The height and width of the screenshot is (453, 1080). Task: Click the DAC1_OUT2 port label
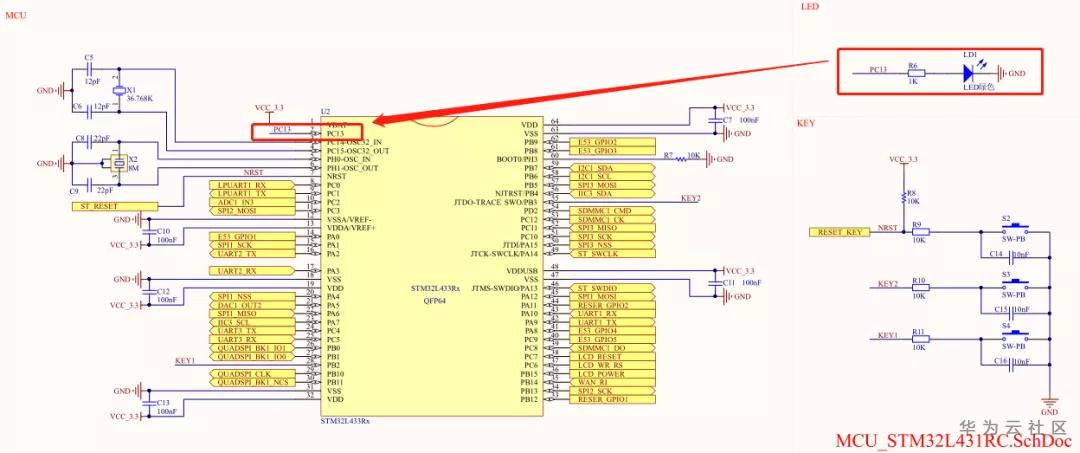click(251, 305)
